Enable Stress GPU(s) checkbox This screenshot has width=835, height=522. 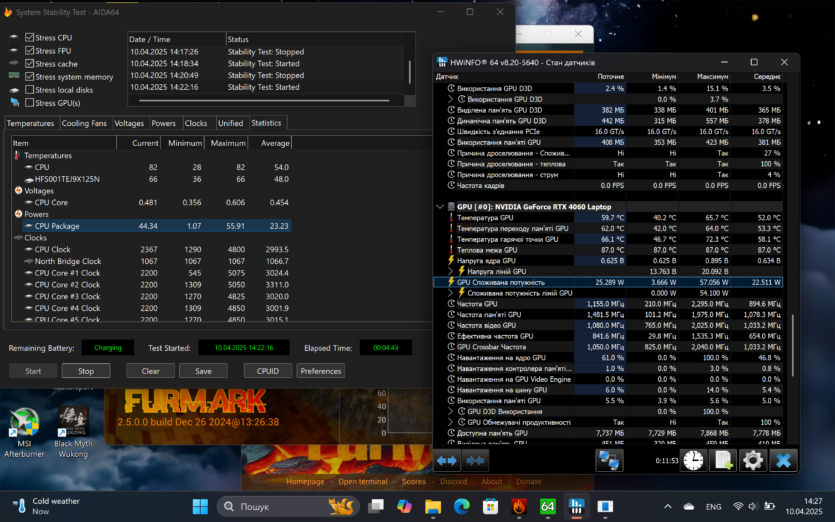coord(30,103)
